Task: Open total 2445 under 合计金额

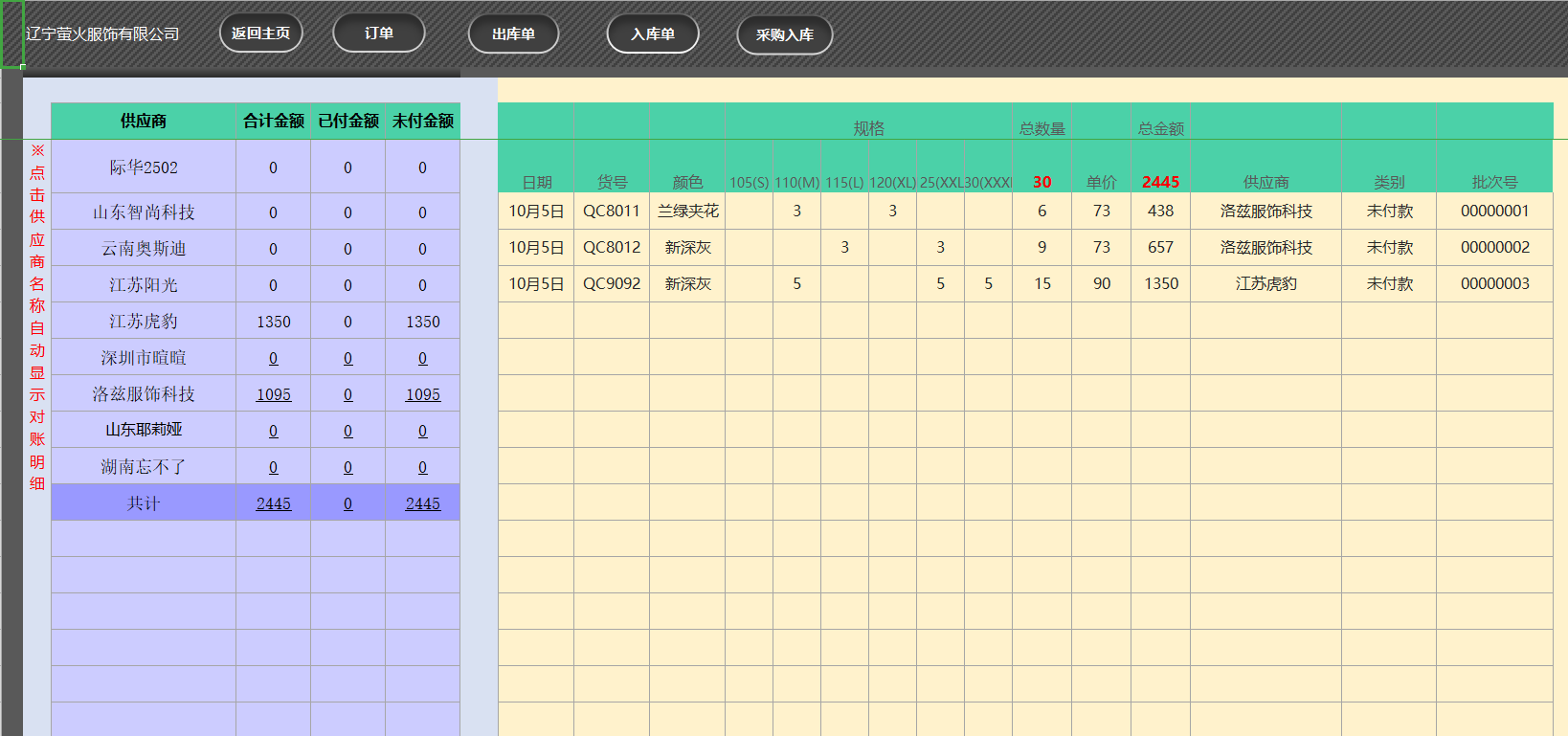Action: (x=274, y=503)
